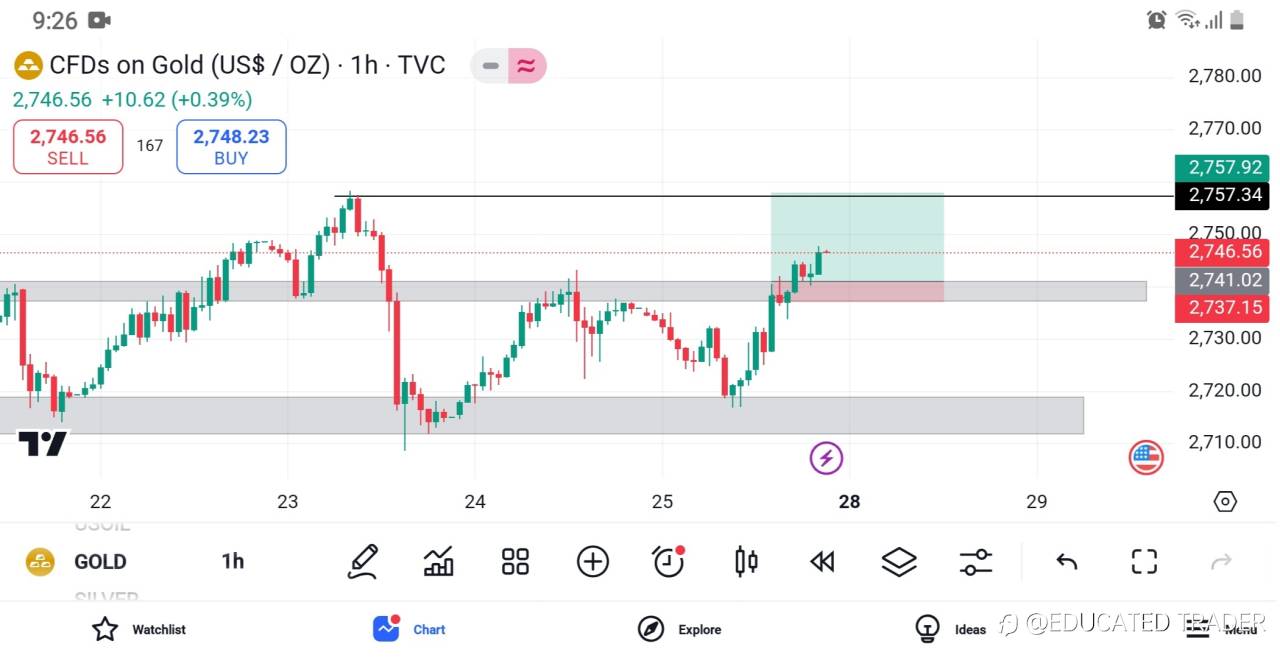
Task: Open the layout grid icon
Action: 515,561
